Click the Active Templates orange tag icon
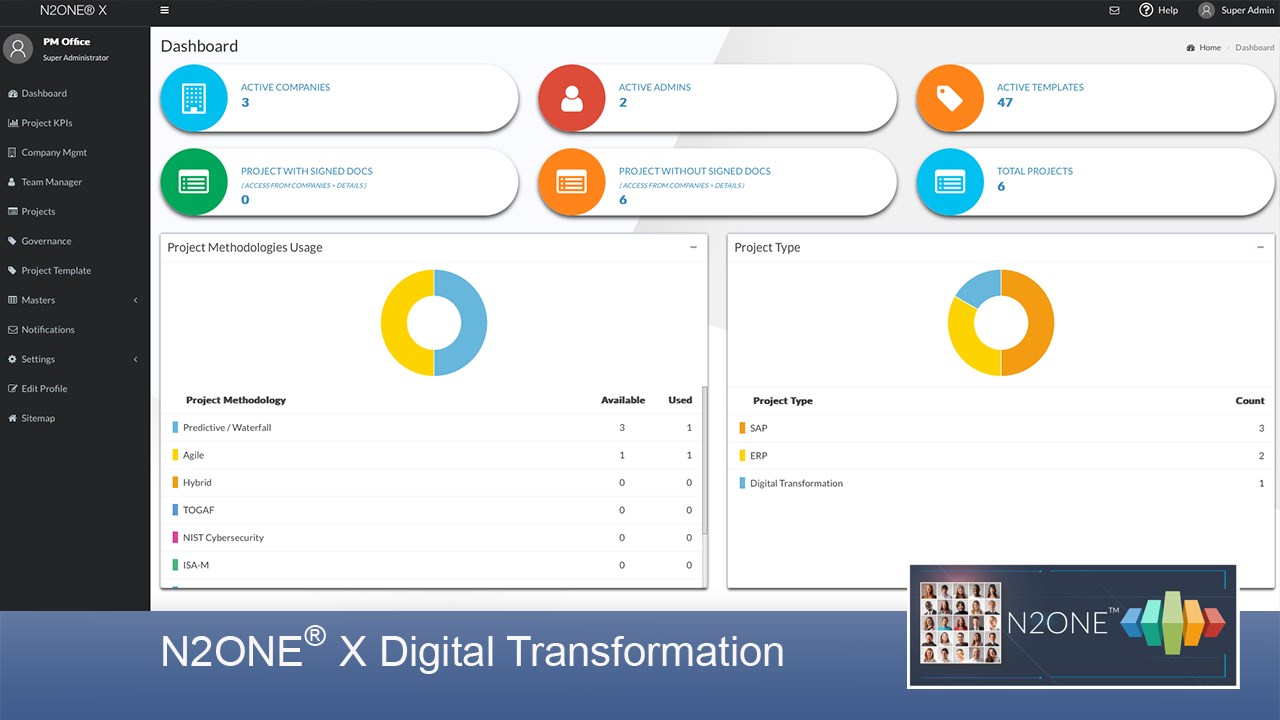The width and height of the screenshot is (1280, 720). pos(950,98)
